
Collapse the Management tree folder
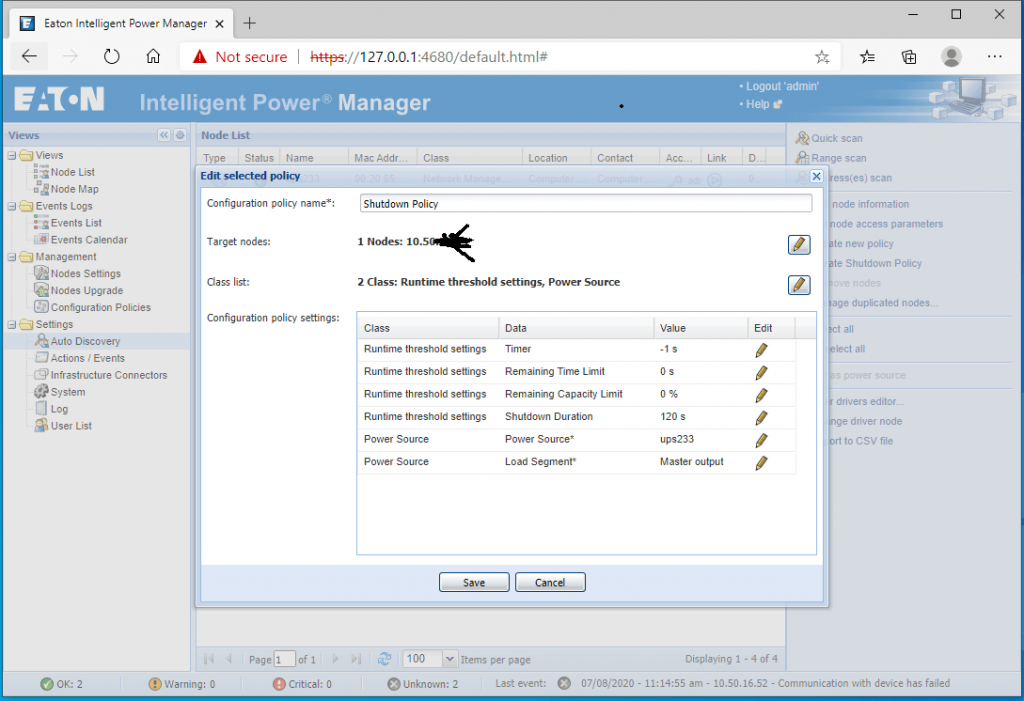click(12, 257)
